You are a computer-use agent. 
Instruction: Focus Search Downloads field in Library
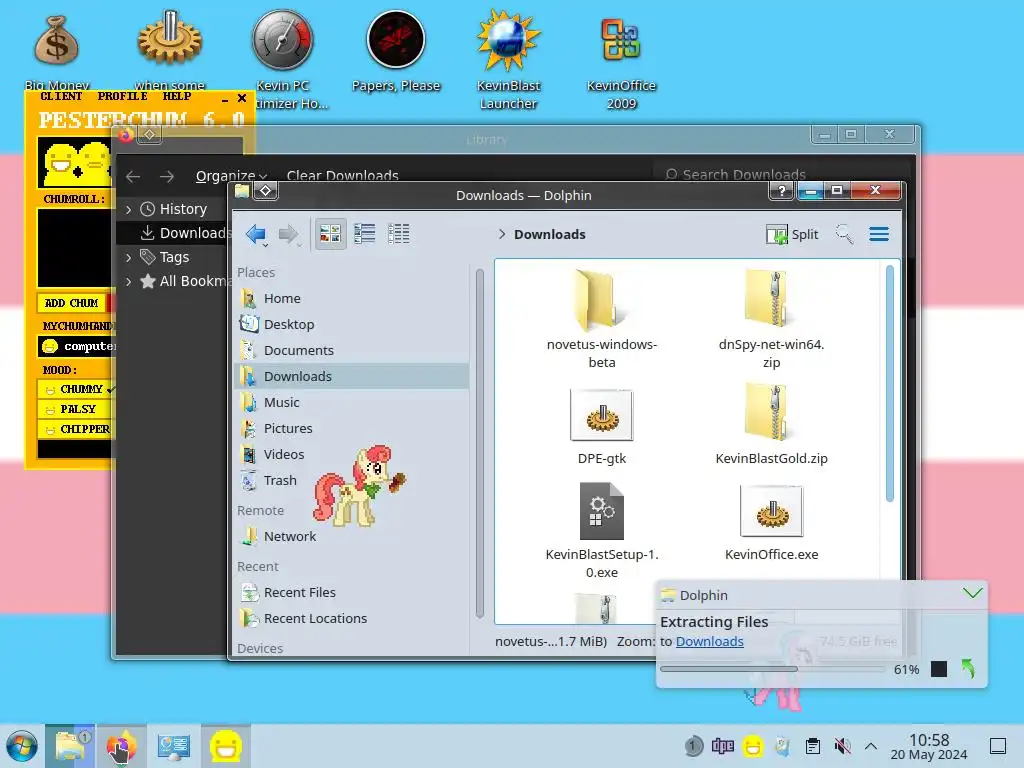pos(780,174)
